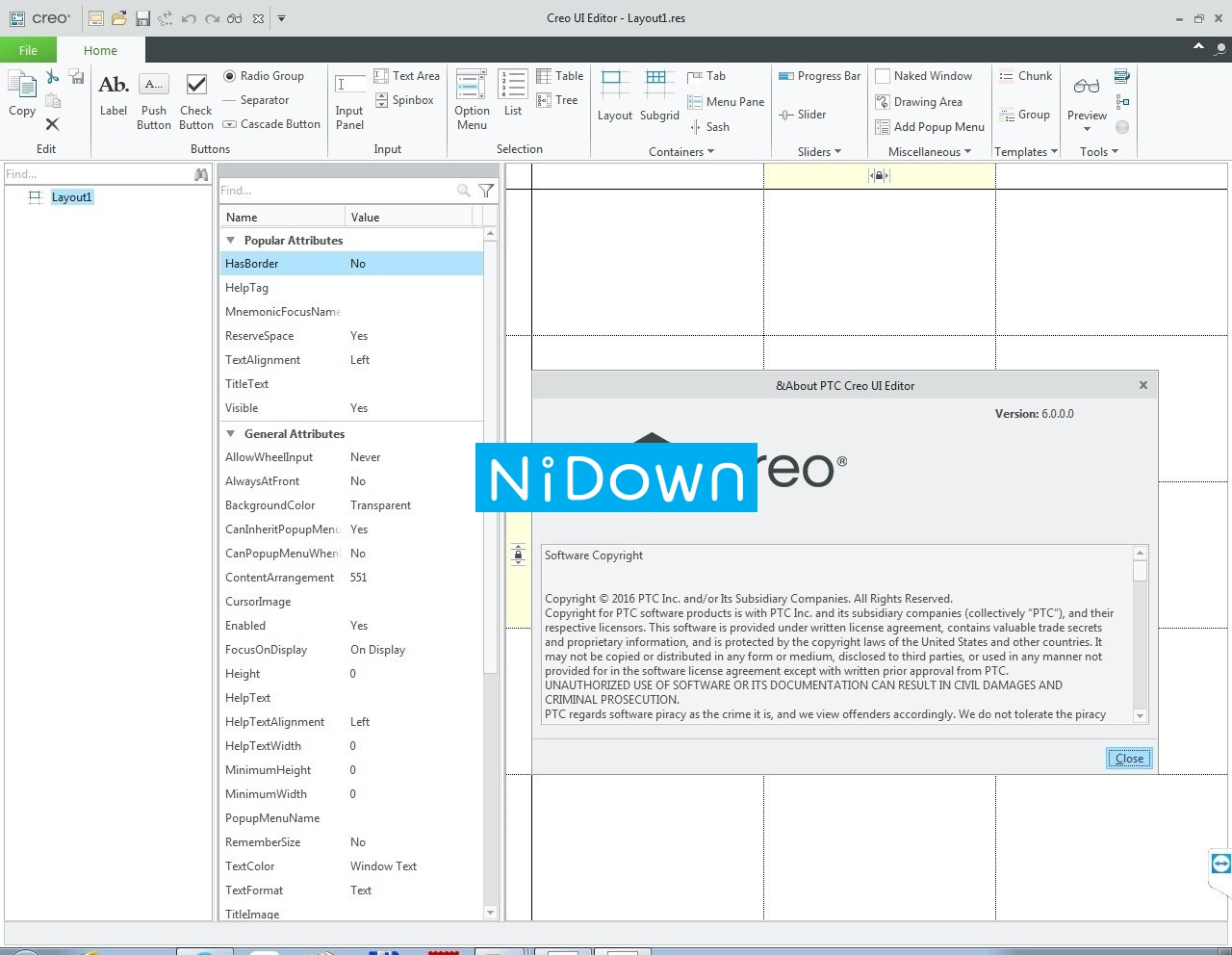Viewport: 1232px width, 955px height.
Task: Click the Name column header
Action: [283, 218]
